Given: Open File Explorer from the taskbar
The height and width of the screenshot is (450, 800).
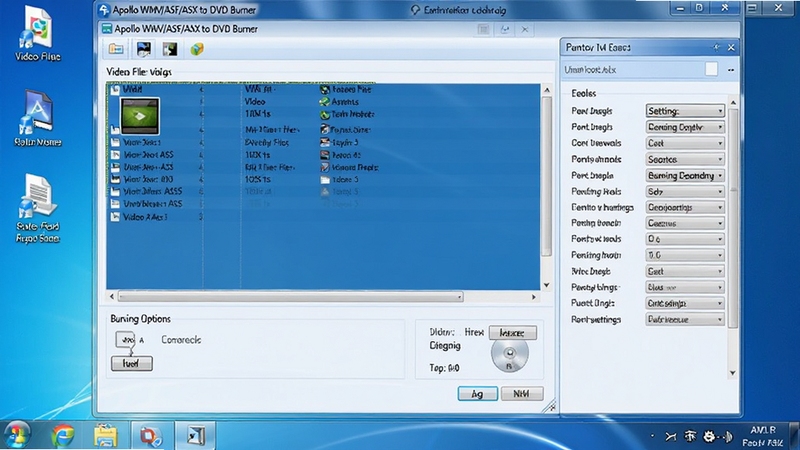Looking at the screenshot, I should click(x=106, y=436).
